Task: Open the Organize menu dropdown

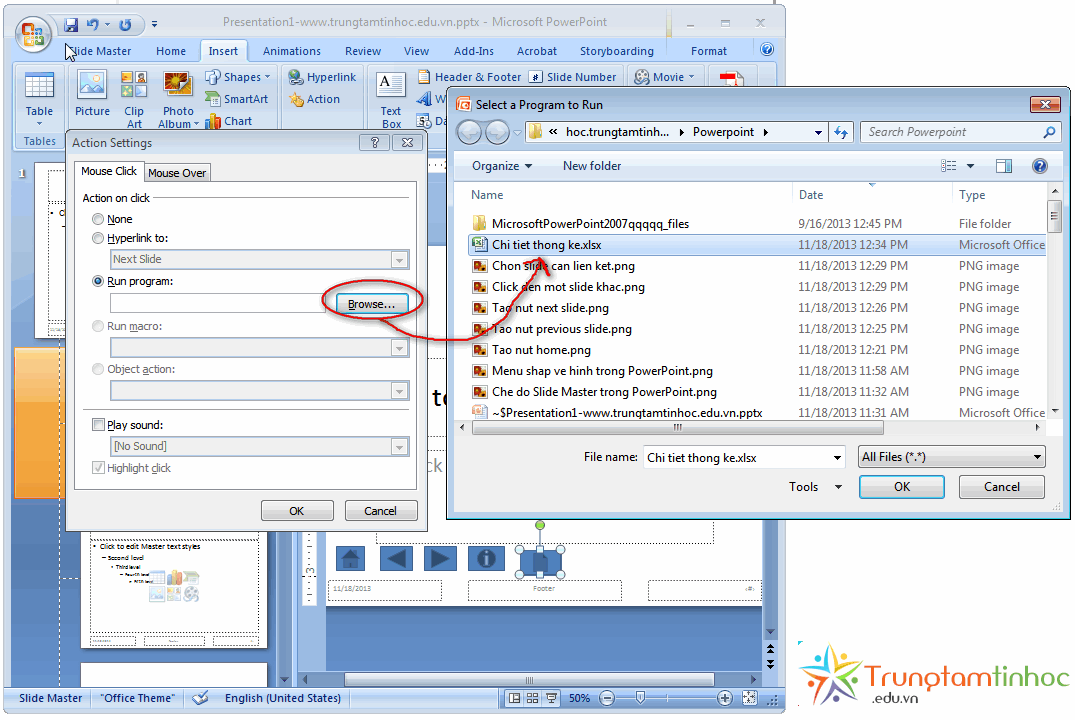Action: (502, 166)
